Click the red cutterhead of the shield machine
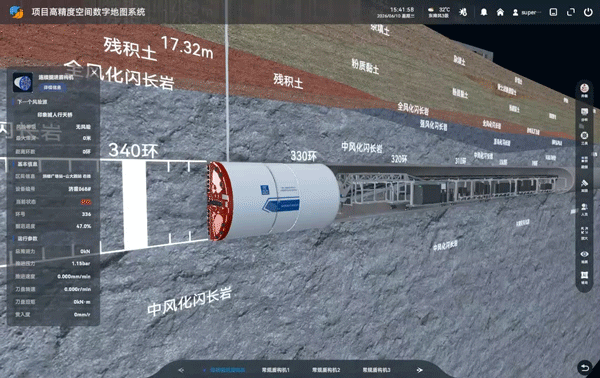Viewport: 600px width, 378px height. tap(220, 201)
